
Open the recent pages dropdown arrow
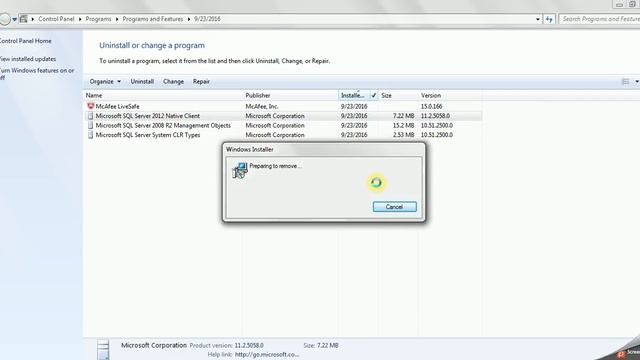14,19
